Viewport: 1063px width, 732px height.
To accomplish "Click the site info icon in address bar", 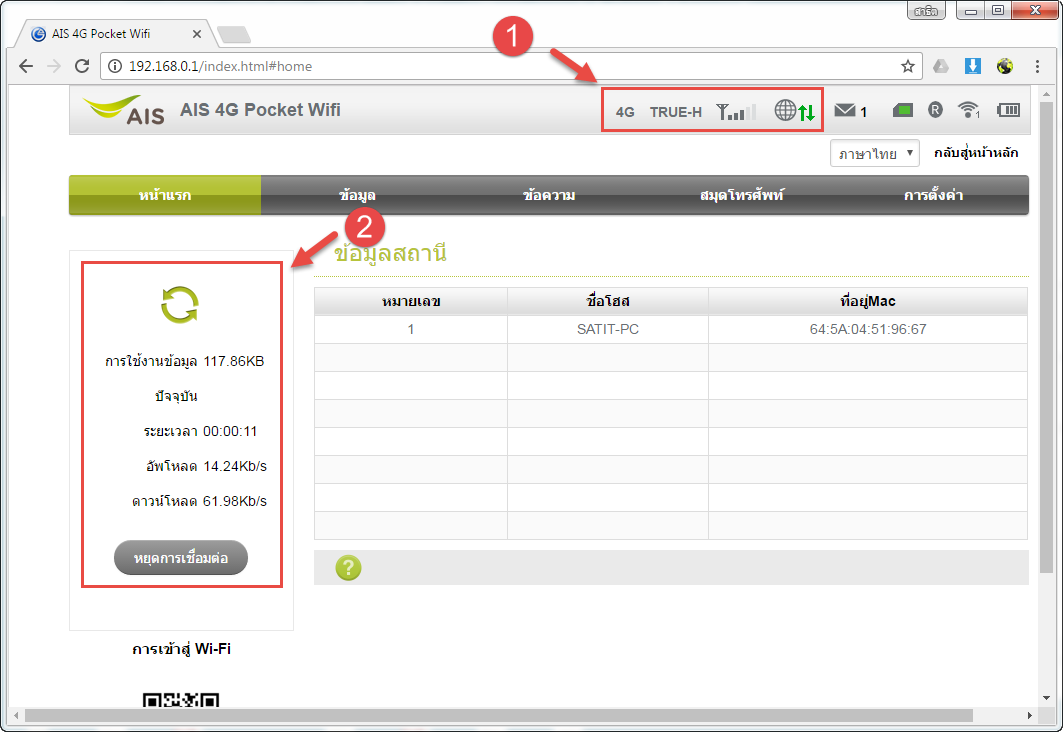I will coord(115,66).
